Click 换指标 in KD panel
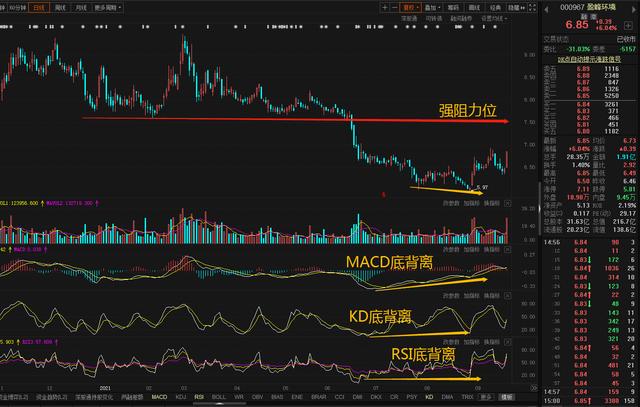The width and height of the screenshot is (640, 407). 491,295
